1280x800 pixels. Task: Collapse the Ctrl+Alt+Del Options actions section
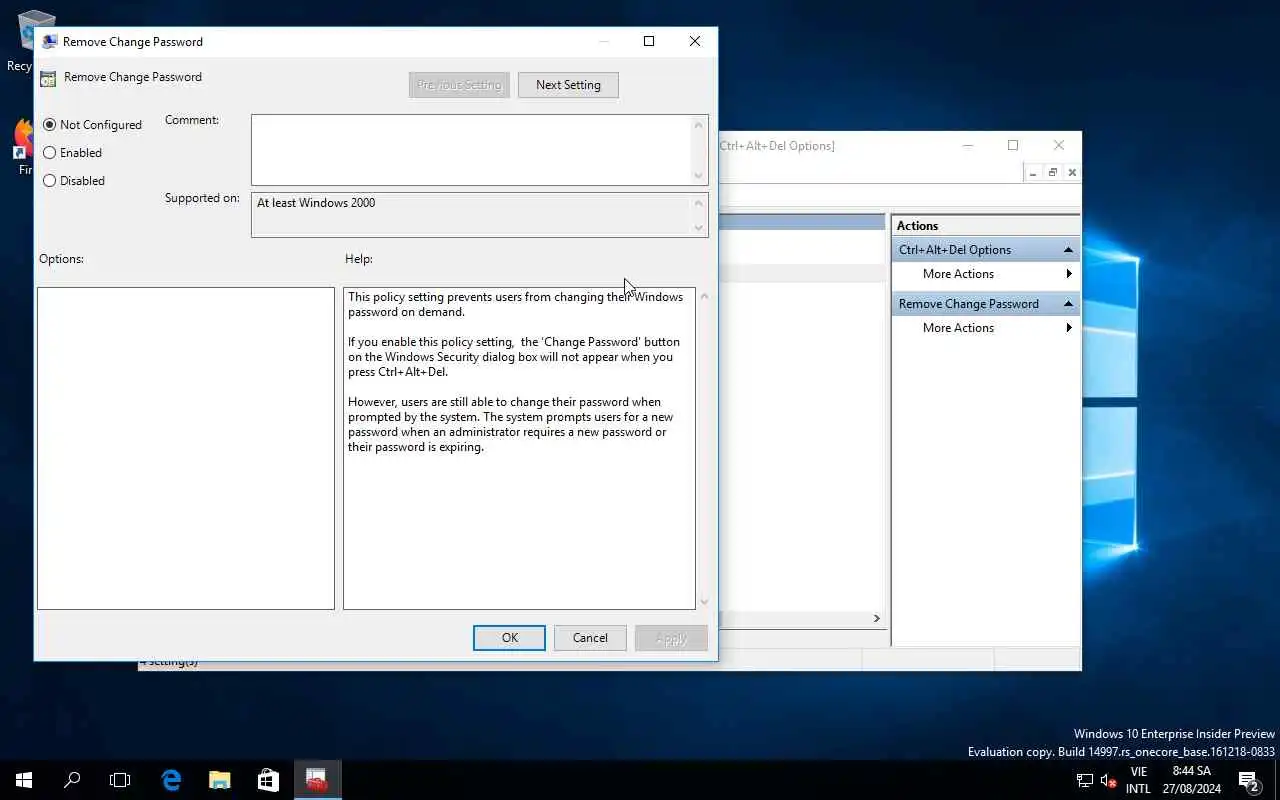point(1068,250)
